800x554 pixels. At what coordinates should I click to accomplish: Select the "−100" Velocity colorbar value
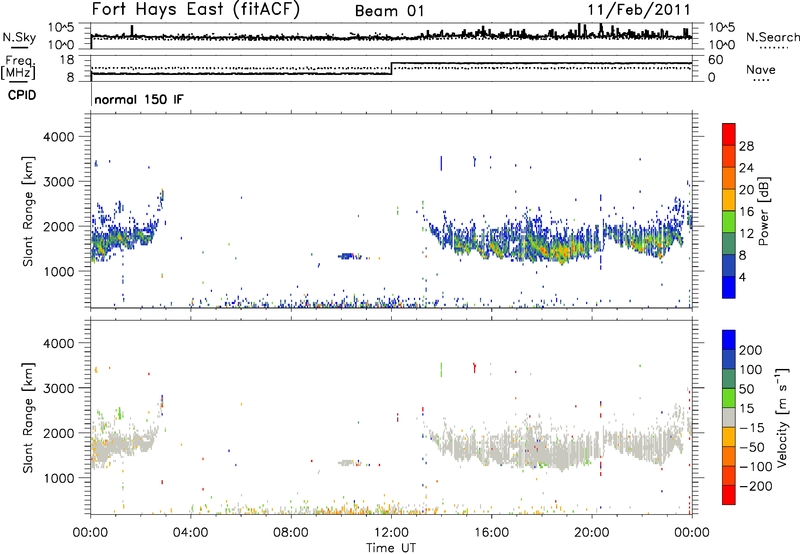tap(756, 467)
